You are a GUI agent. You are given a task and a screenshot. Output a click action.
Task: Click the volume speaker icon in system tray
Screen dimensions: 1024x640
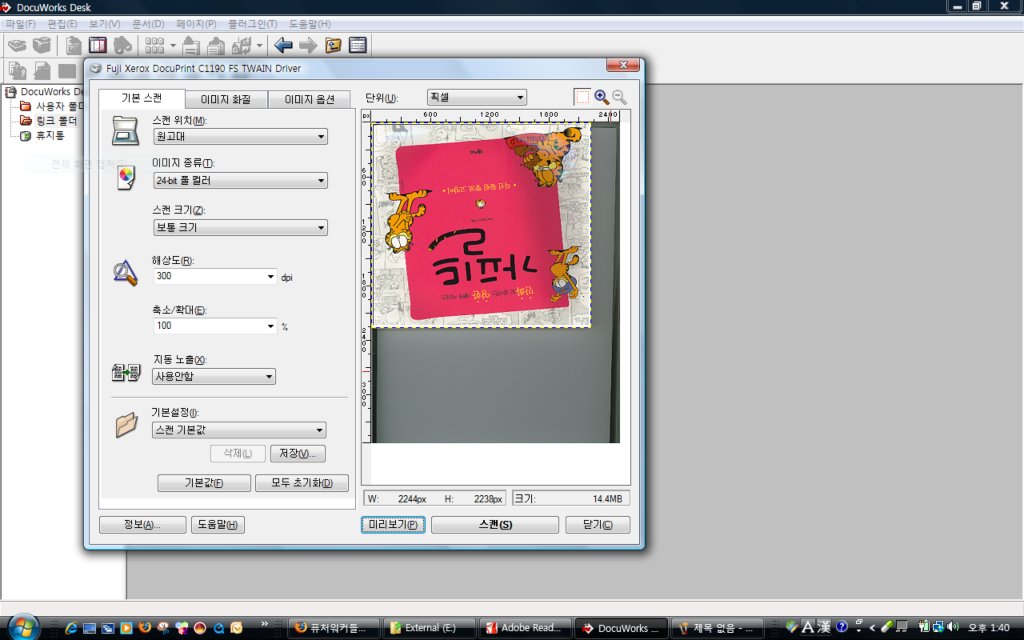(953, 627)
